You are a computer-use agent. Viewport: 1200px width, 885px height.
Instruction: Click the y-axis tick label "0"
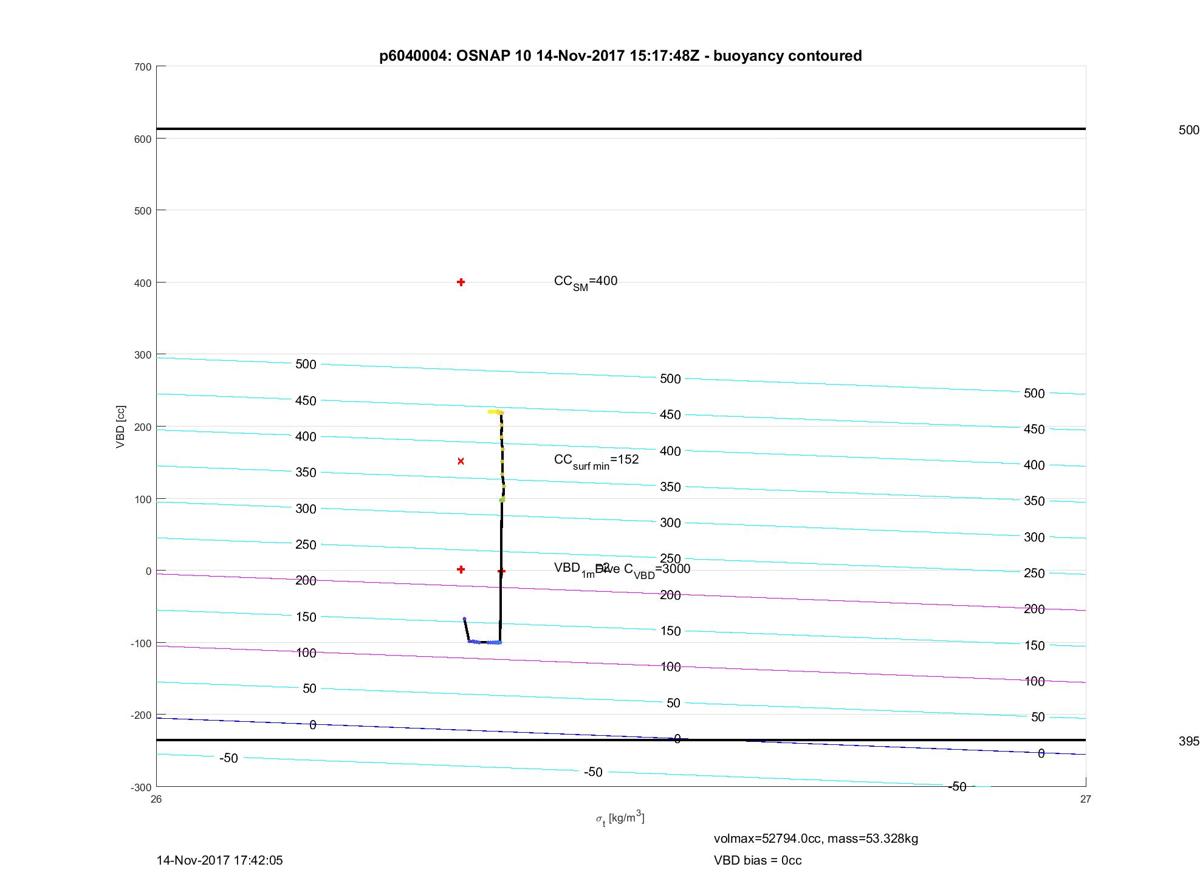click(x=148, y=571)
